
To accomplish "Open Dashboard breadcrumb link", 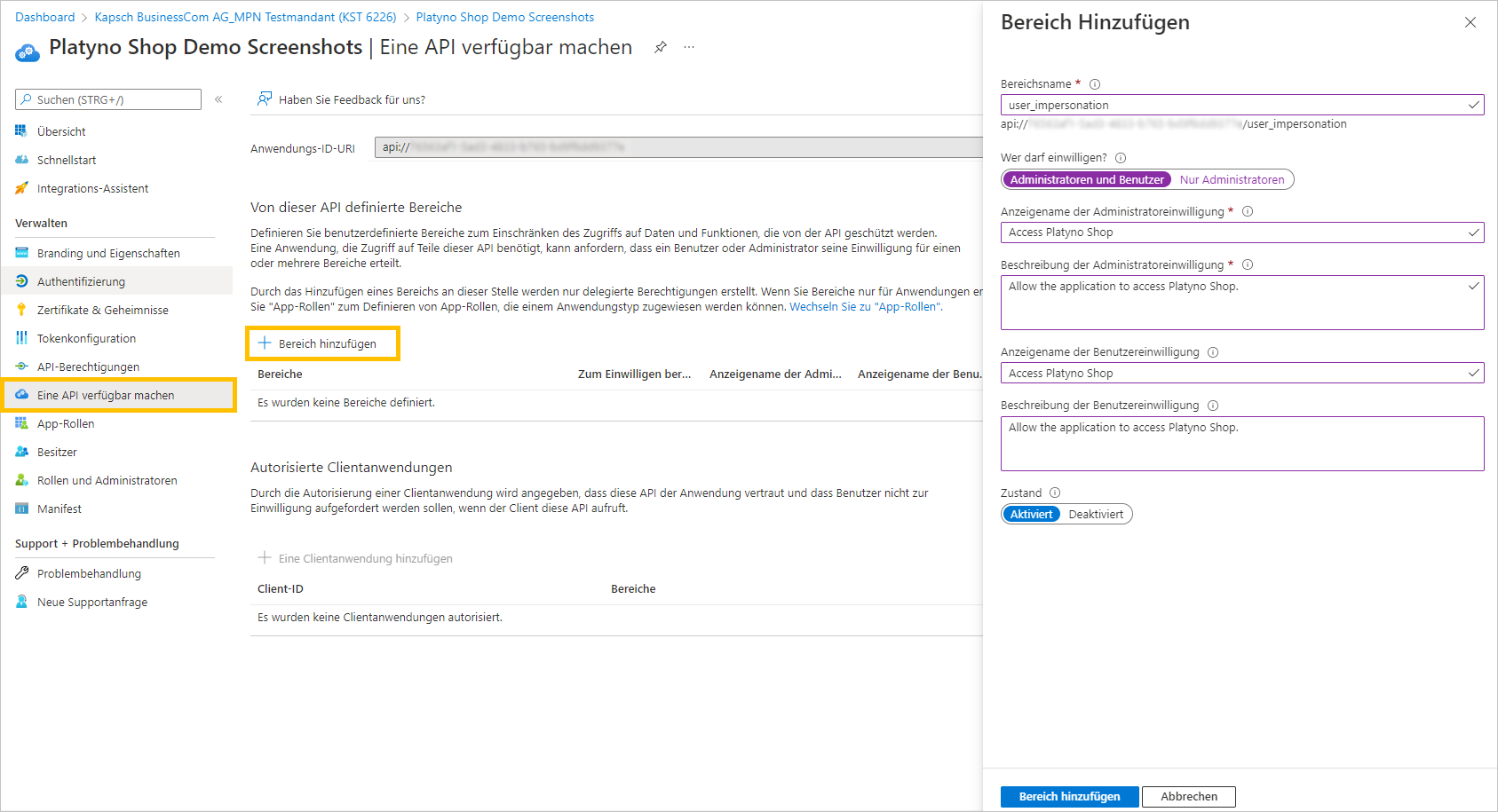I will (45, 17).
